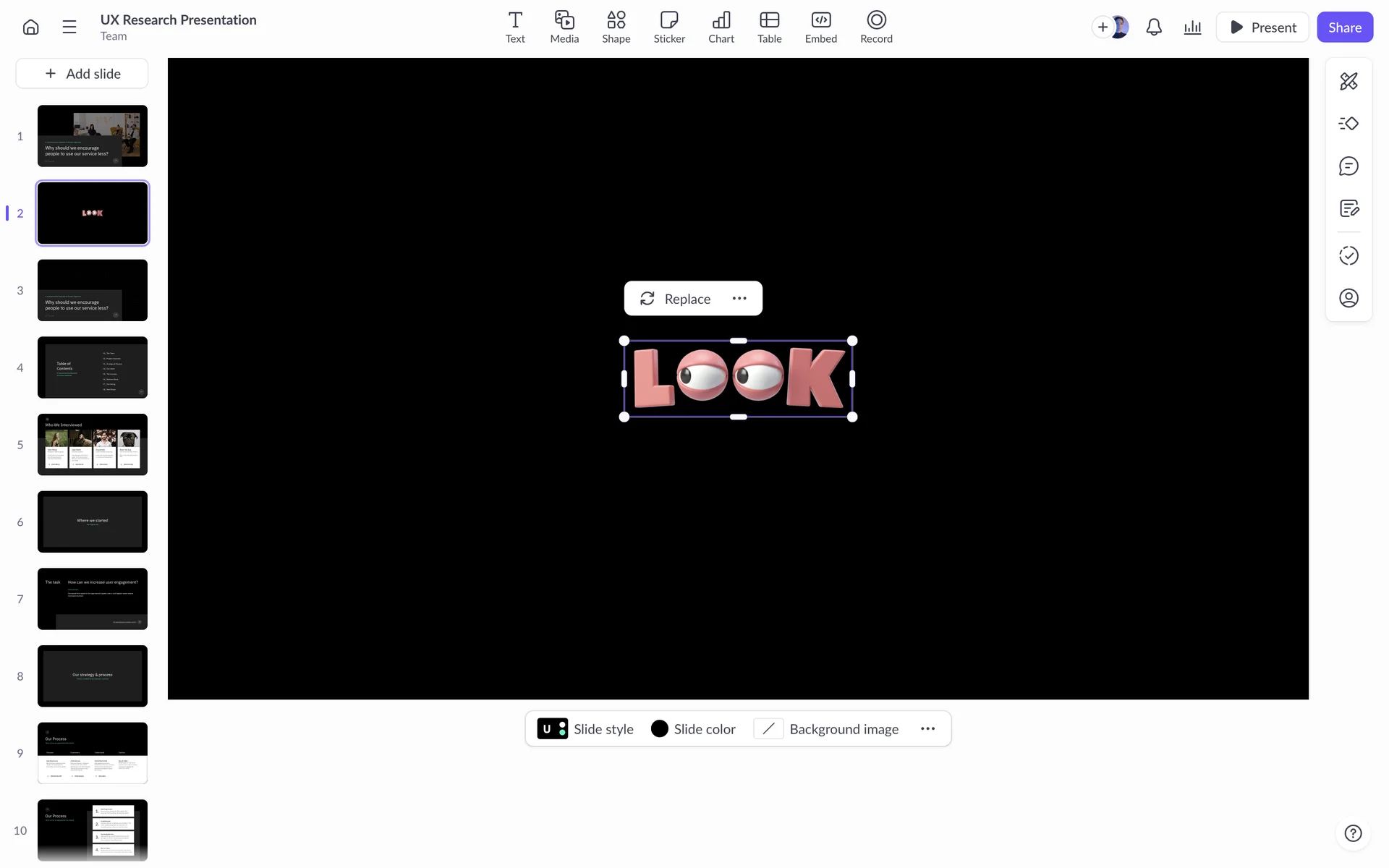Open the hamburger menu

click(x=69, y=27)
